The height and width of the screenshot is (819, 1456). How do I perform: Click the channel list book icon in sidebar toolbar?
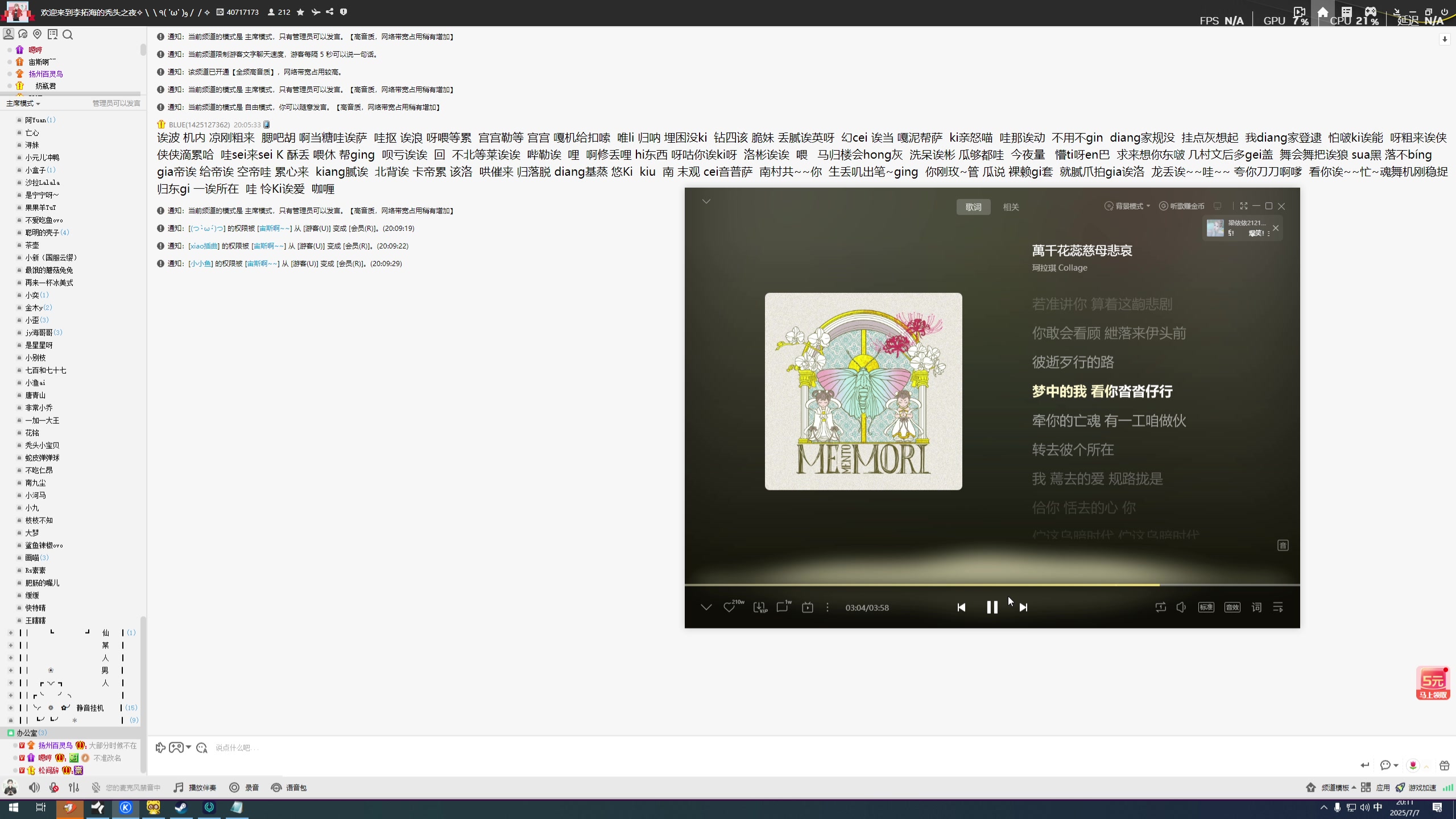[53, 34]
